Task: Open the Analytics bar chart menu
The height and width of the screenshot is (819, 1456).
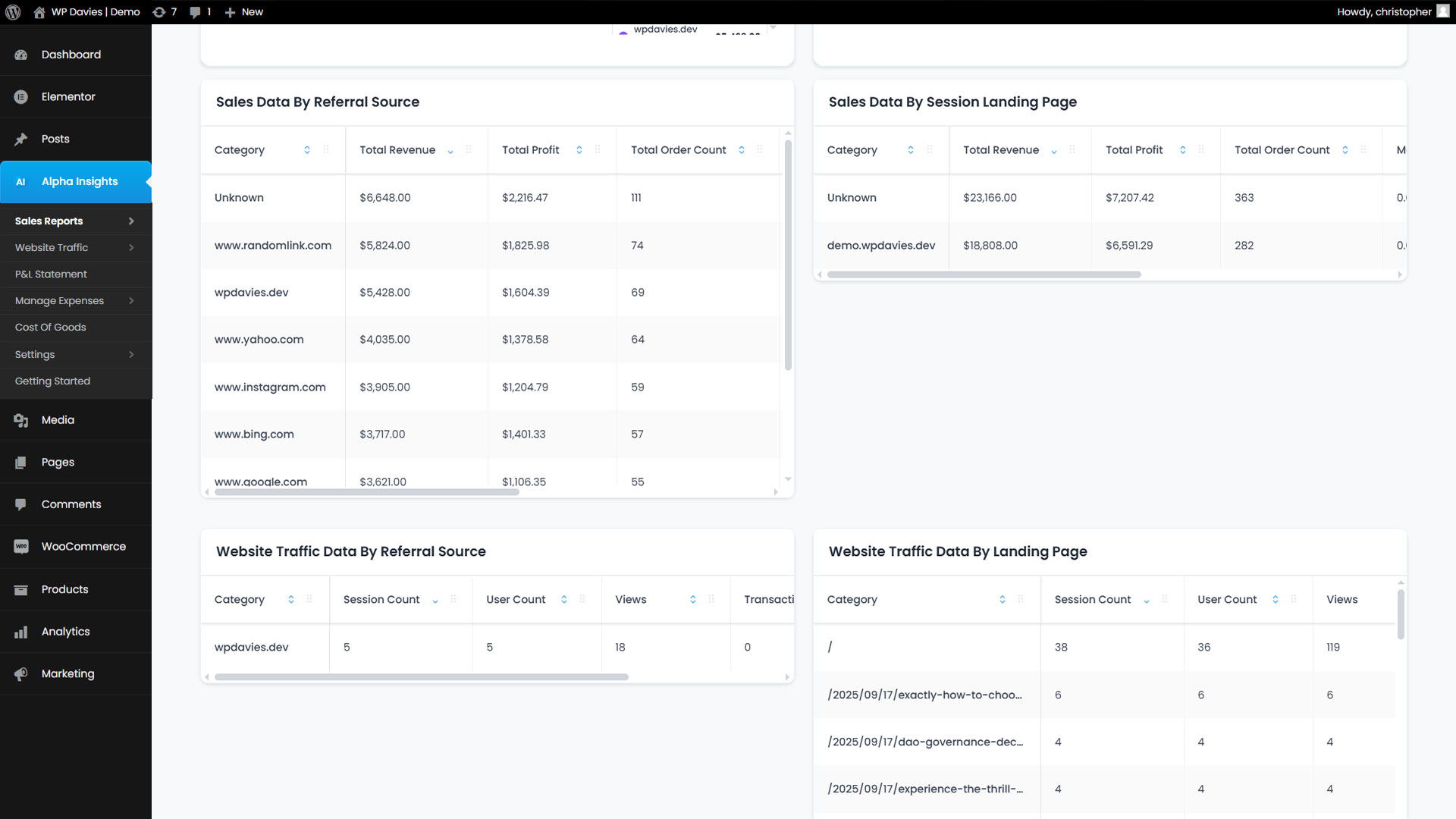Action: tap(65, 632)
